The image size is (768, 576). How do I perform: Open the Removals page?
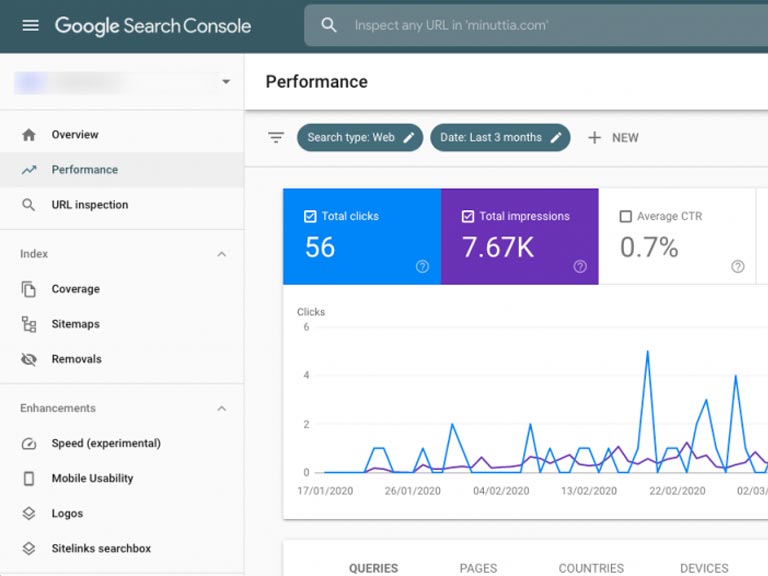[121, 359]
